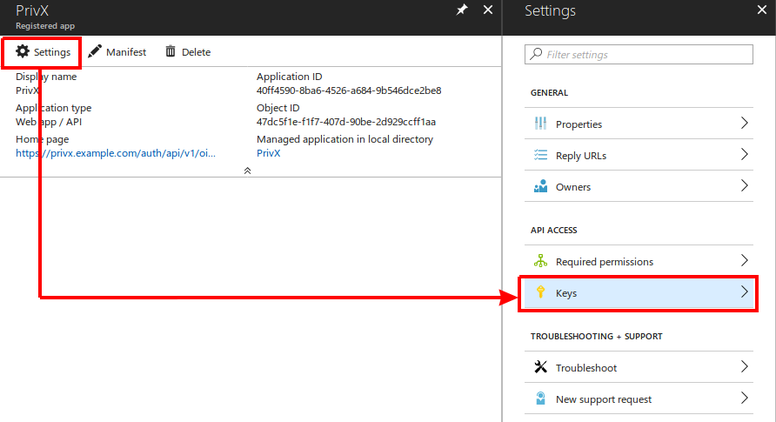
Task: Click the 'API ACCESS' section heading
Action: click(554, 230)
